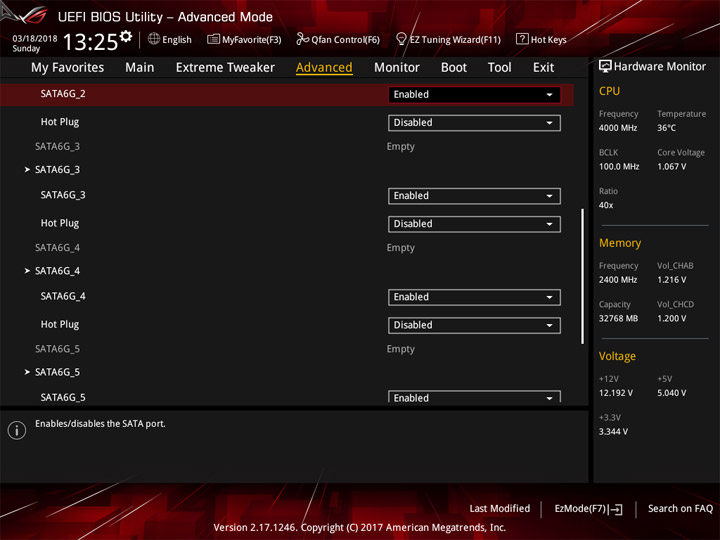720x540 pixels.
Task: Click the EZ Tuning Wizard bulb icon
Action: pyautogui.click(x=401, y=39)
